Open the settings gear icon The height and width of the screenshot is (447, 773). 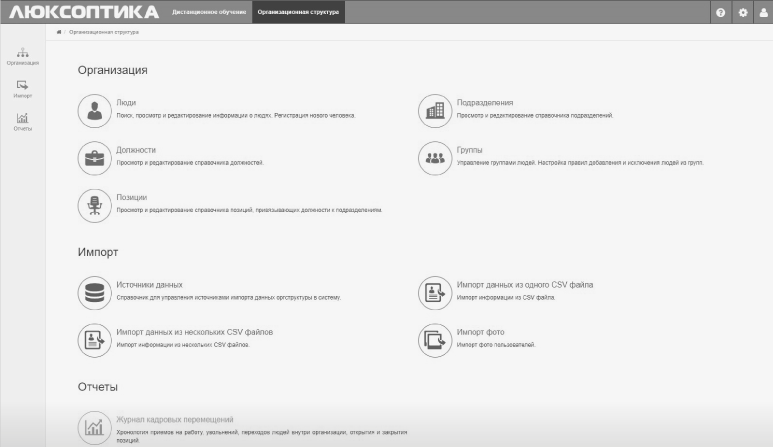point(742,12)
